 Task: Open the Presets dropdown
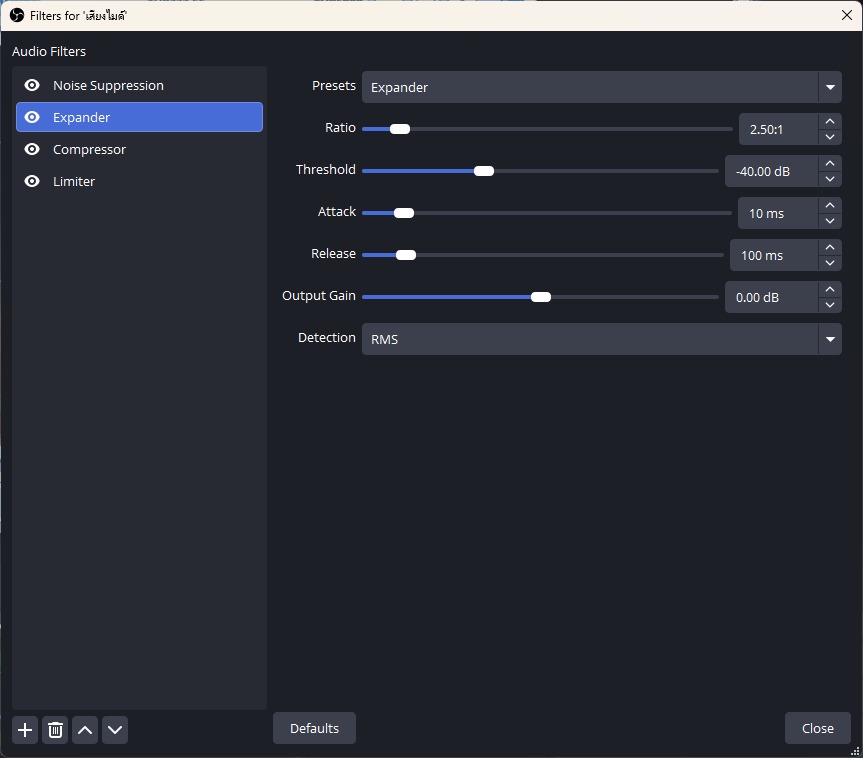(x=602, y=87)
